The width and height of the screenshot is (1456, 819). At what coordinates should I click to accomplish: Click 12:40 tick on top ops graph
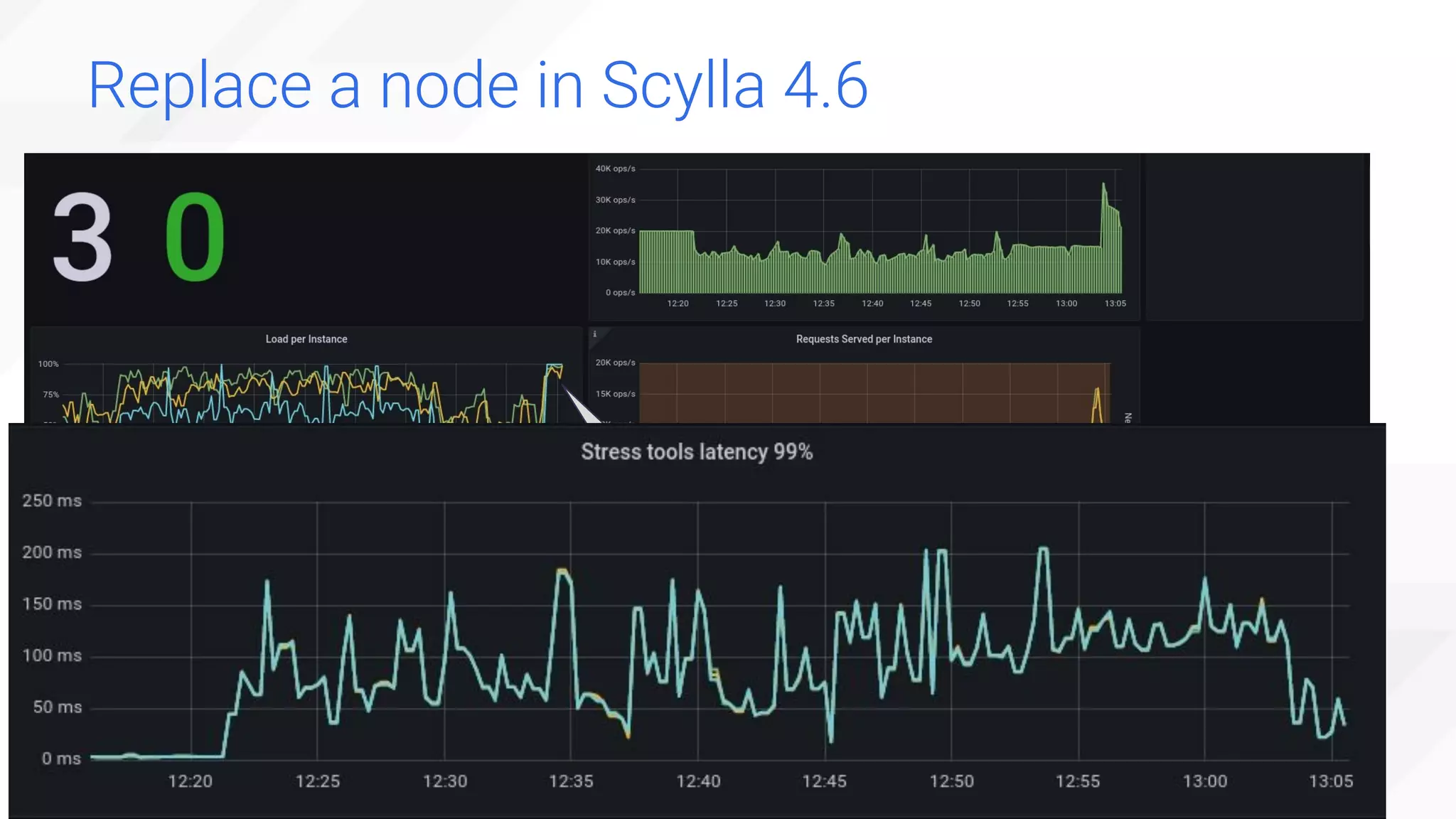(x=872, y=304)
